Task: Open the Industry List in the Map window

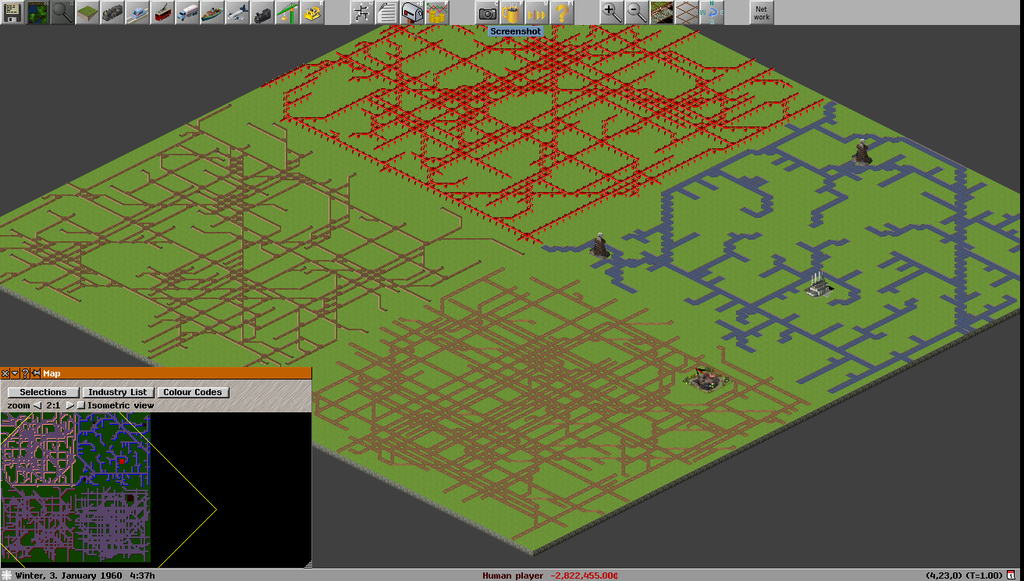Action: click(x=118, y=392)
